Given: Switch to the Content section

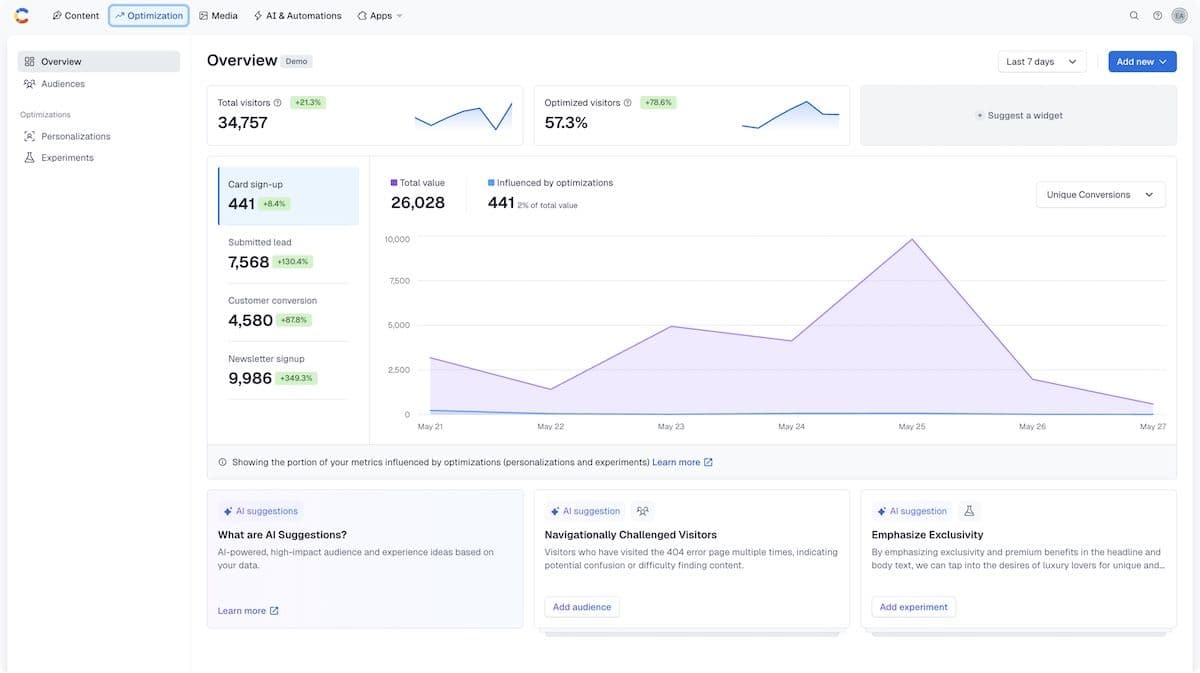Looking at the screenshot, I should 78,14.
